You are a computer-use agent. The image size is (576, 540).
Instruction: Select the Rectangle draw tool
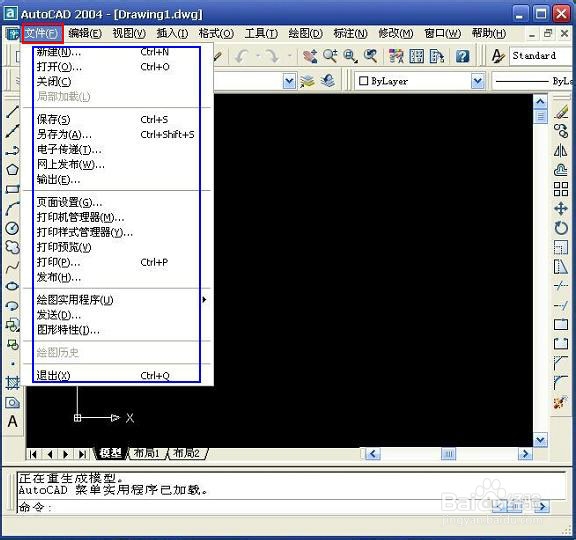click(12, 189)
